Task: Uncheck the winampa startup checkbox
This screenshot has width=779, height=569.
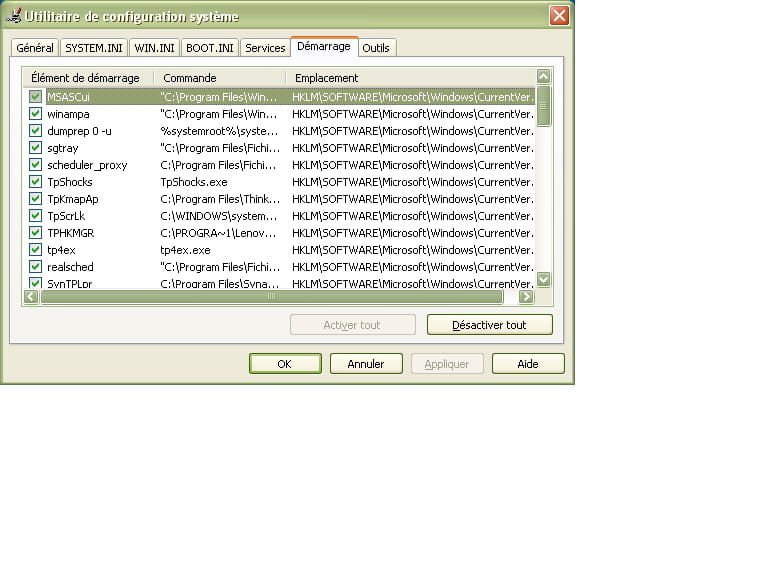Action: [35, 114]
